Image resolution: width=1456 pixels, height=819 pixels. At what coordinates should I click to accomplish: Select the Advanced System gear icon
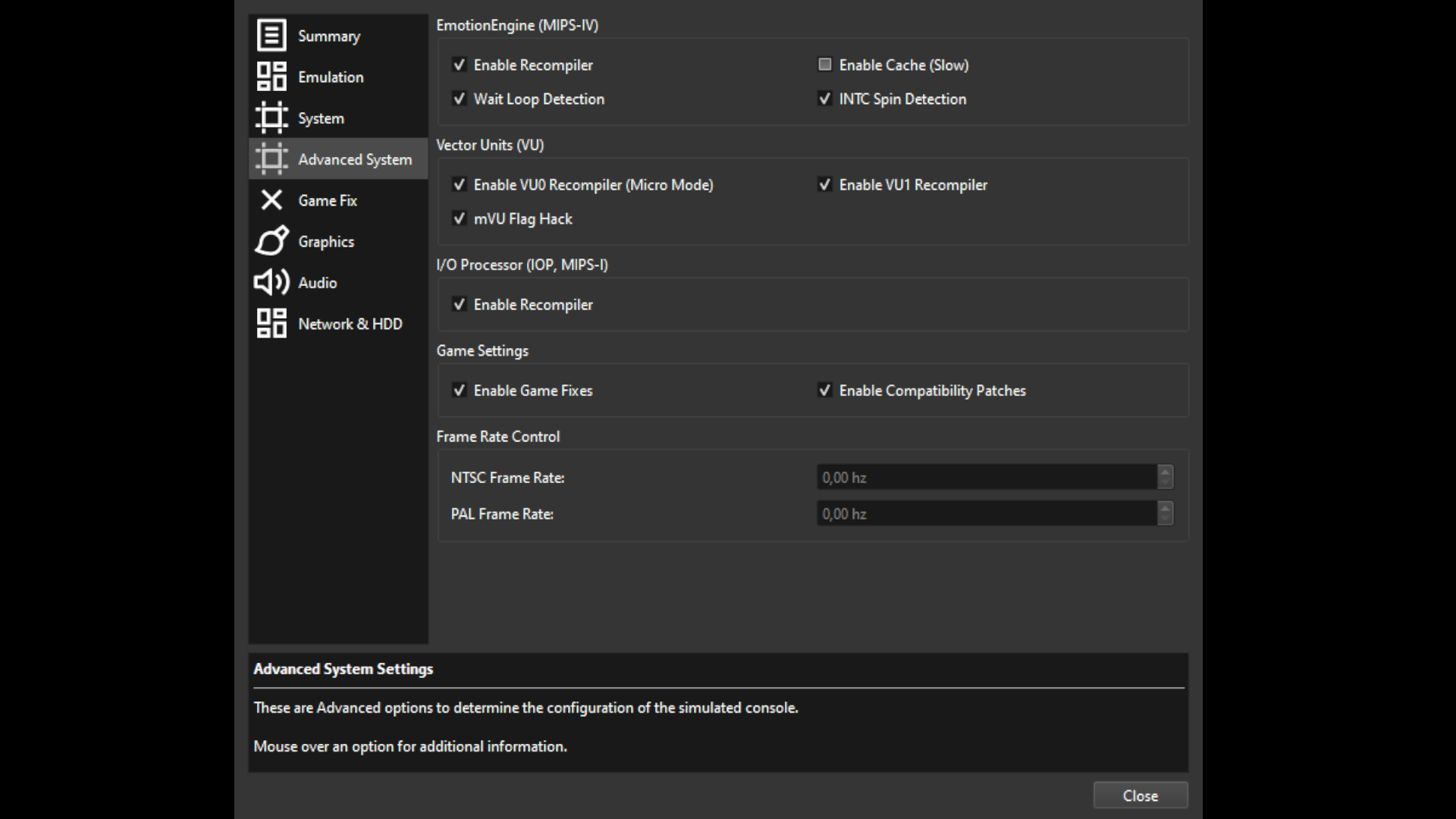tap(271, 158)
